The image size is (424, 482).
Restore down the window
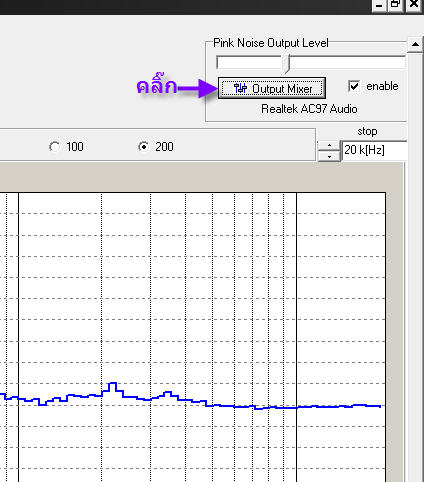tap(396, 5)
